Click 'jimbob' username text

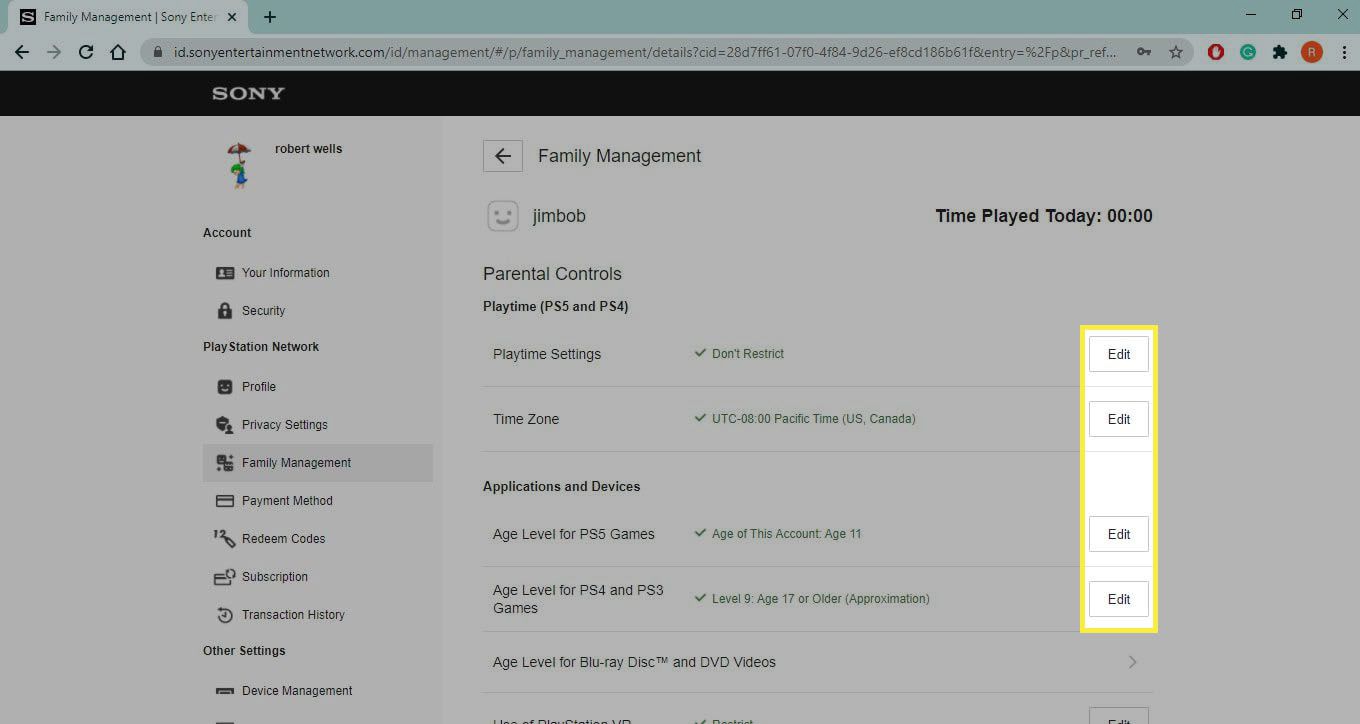pos(559,216)
